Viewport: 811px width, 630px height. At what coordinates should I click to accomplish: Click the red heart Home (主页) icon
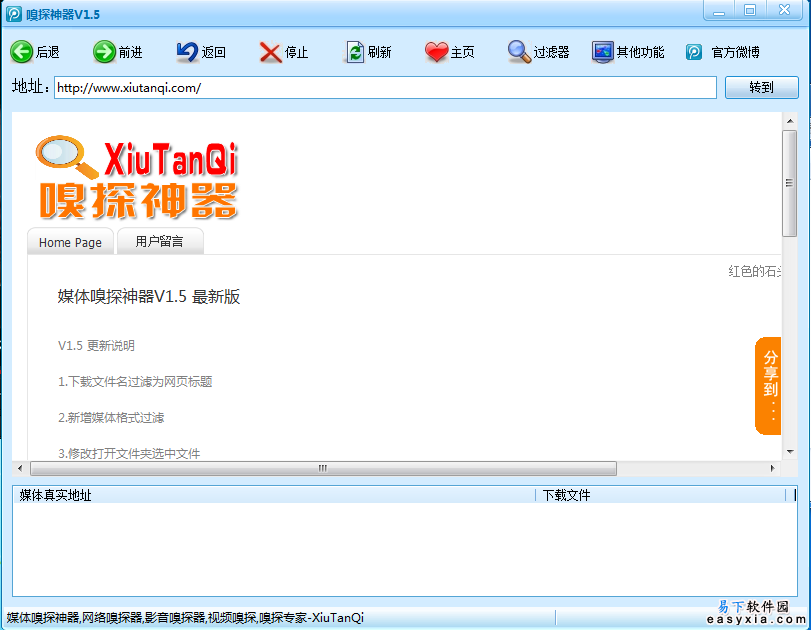click(x=437, y=52)
